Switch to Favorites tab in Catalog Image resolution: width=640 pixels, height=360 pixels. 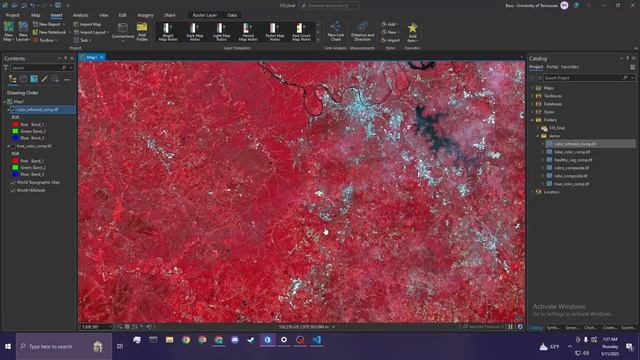570,67
